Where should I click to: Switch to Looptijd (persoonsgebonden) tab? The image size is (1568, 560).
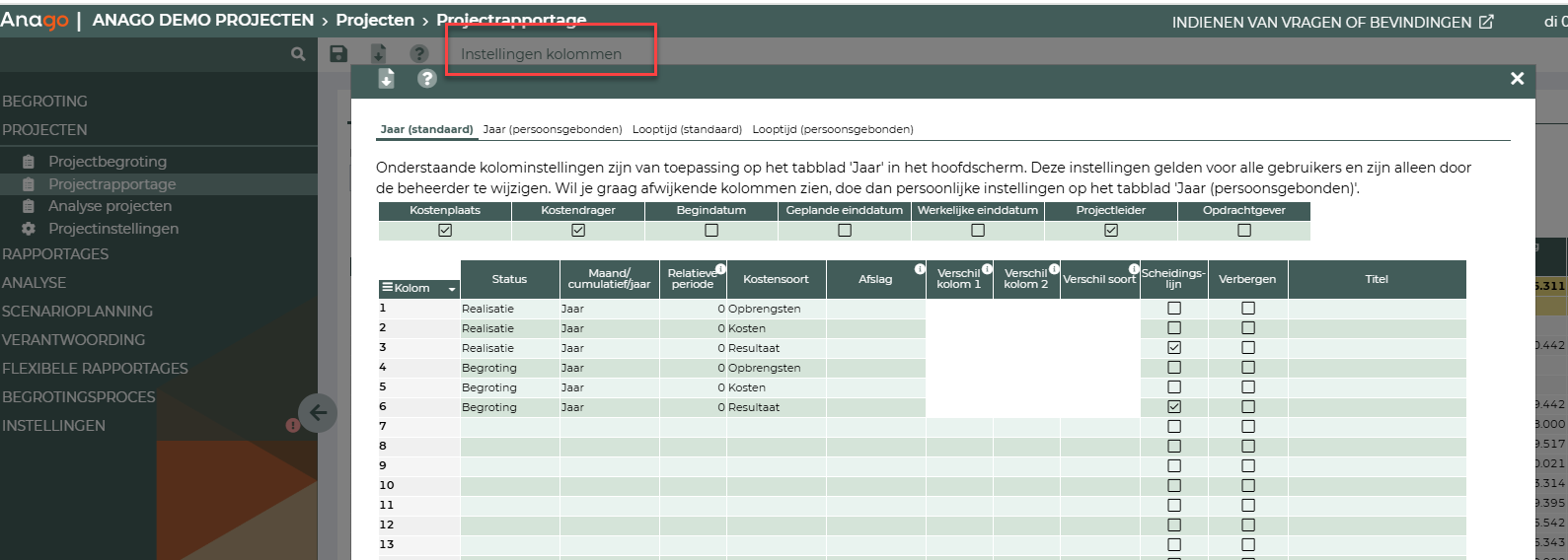pos(833,129)
